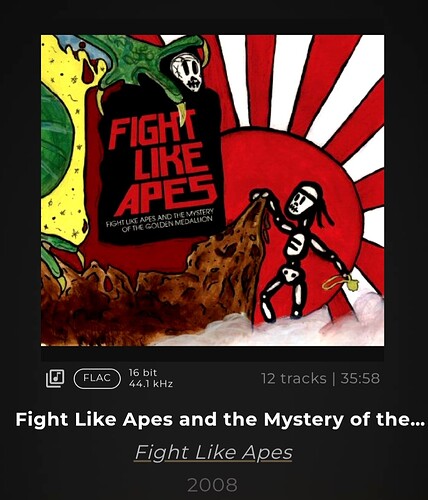Click the FLAC format badge

coord(97,379)
